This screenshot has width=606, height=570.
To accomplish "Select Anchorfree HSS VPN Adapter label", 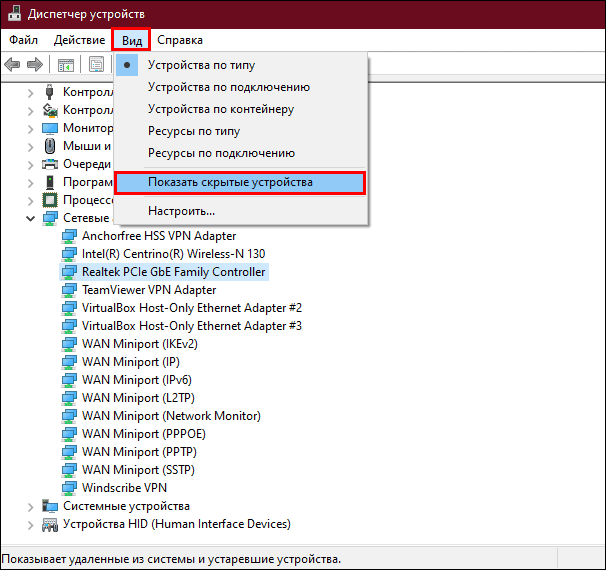I will (x=159, y=236).
